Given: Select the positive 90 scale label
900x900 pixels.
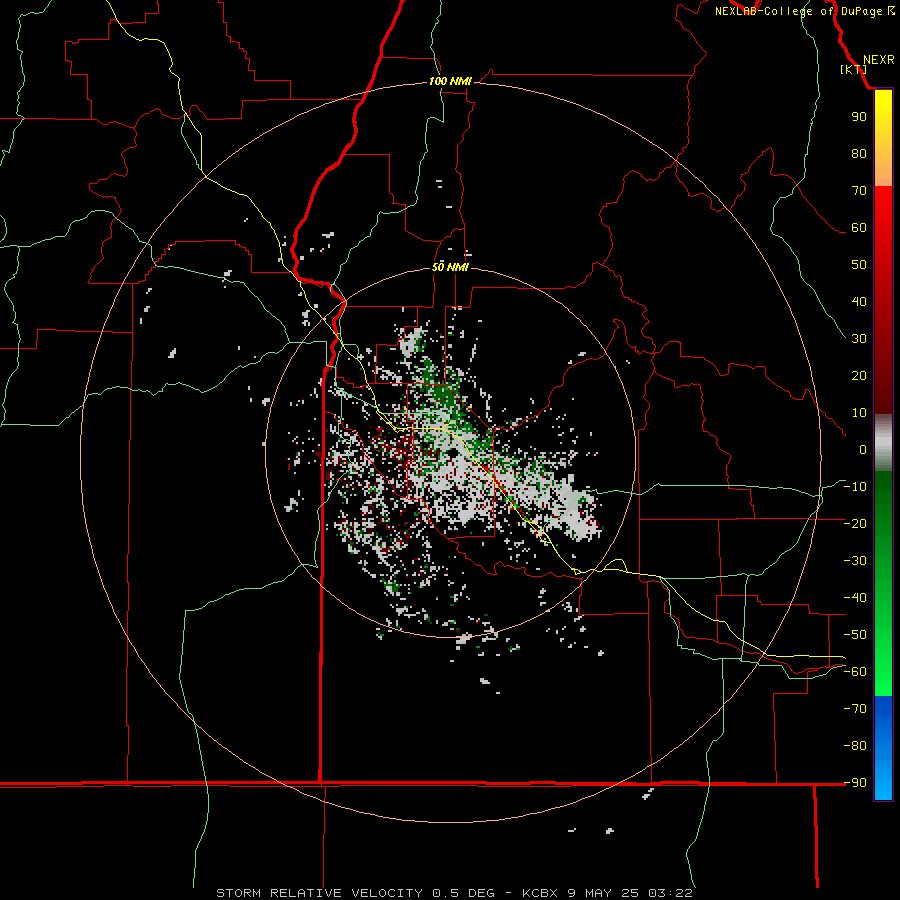Looking at the screenshot, I should (x=859, y=117).
